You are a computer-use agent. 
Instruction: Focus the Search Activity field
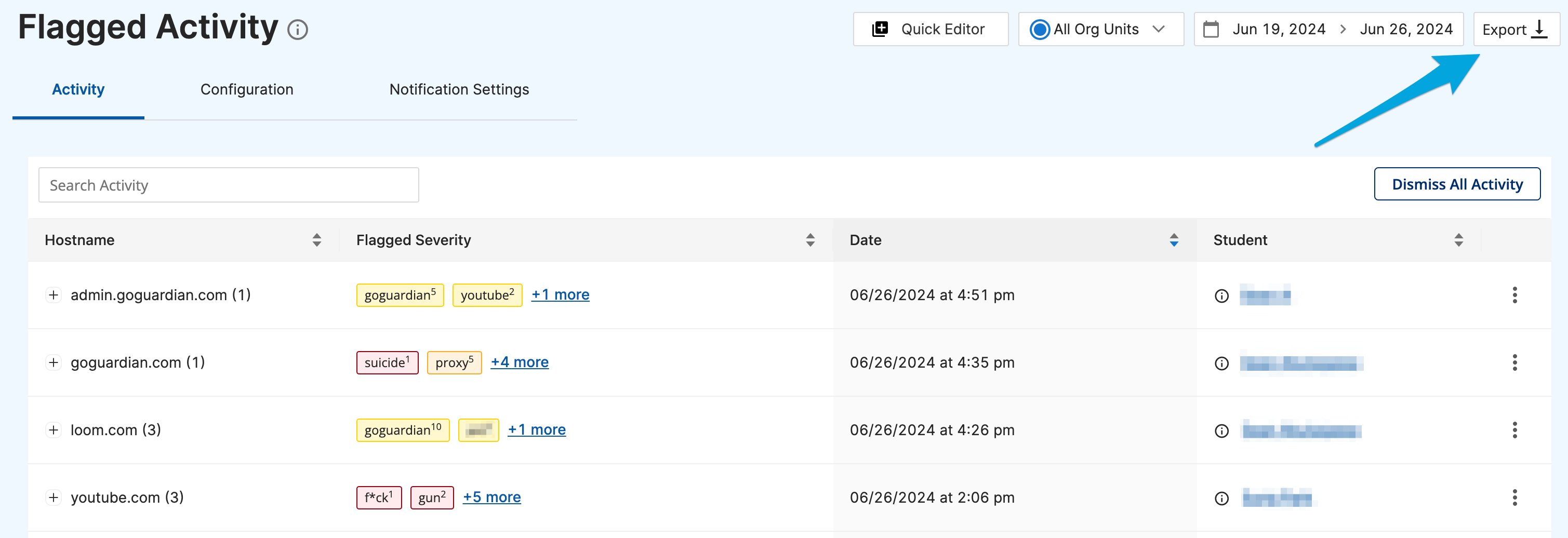(228, 185)
